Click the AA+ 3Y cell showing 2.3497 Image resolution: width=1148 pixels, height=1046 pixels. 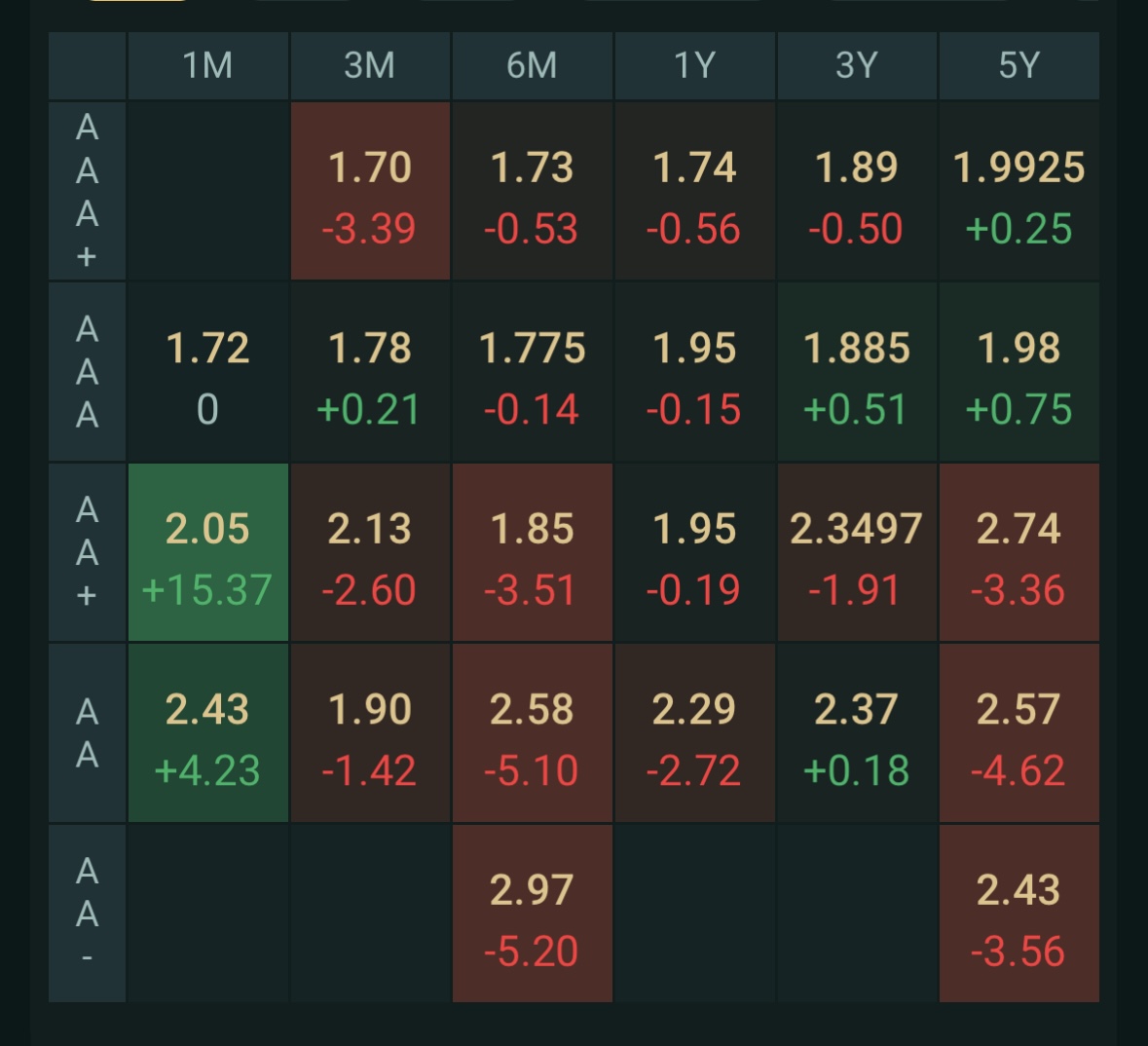point(857,552)
